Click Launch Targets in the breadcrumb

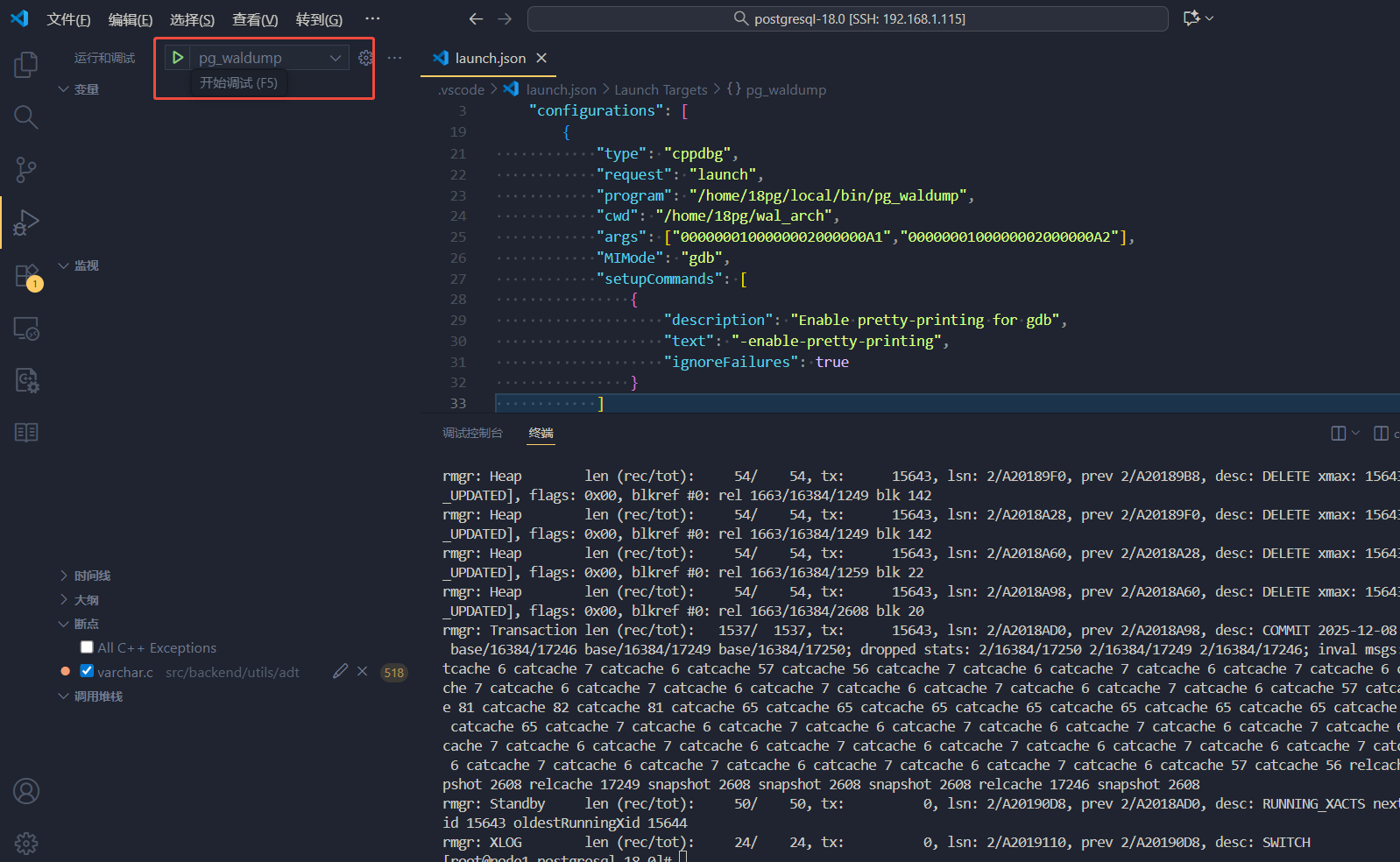coord(661,89)
